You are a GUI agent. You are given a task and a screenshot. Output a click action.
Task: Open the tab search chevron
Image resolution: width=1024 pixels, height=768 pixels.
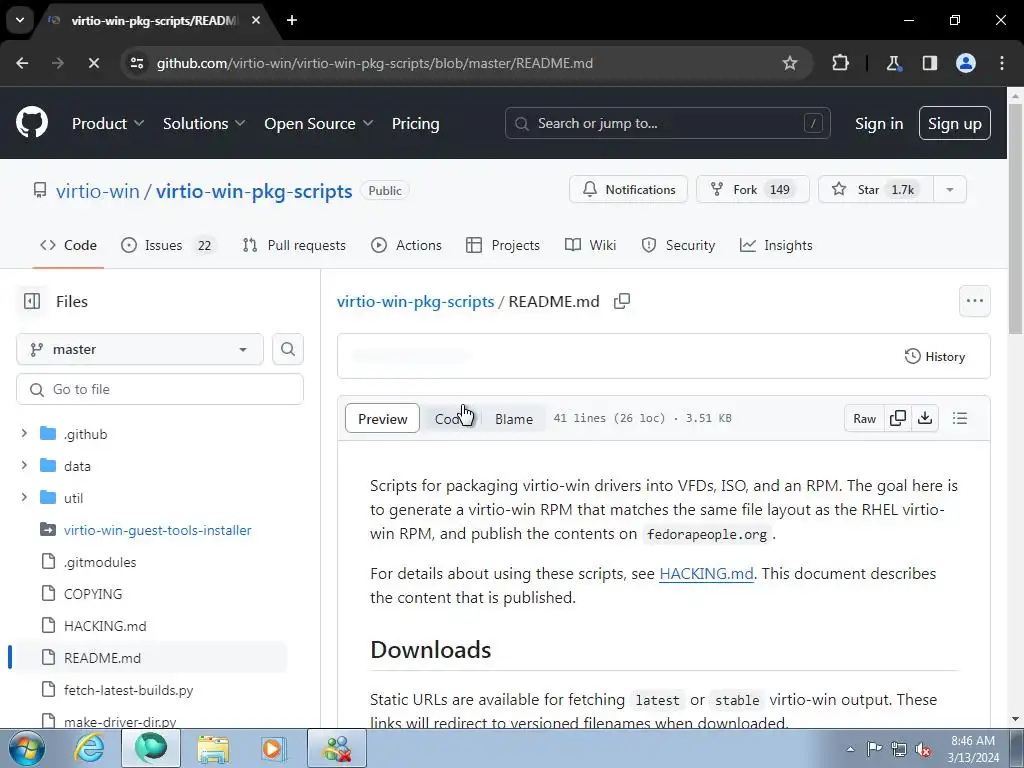point(20,20)
